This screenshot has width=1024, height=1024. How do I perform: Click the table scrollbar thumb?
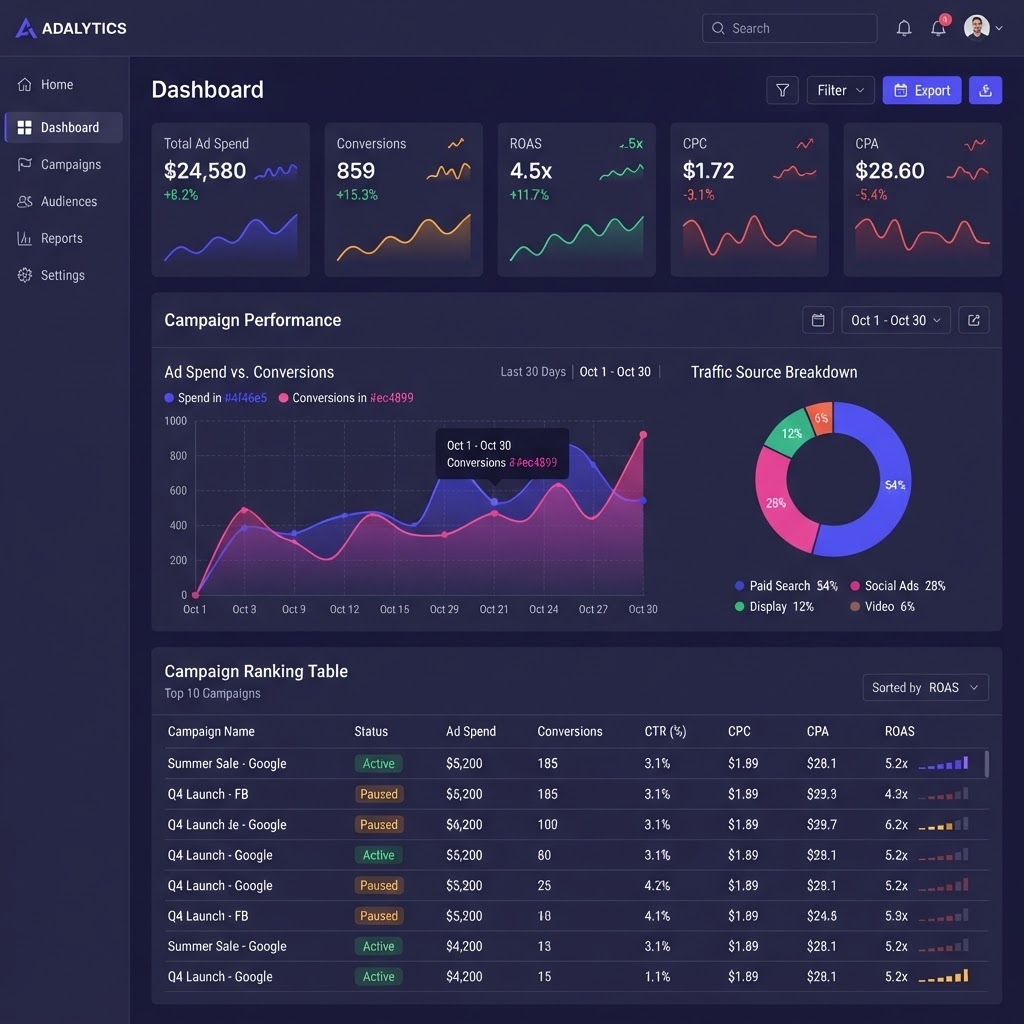click(x=986, y=764)
